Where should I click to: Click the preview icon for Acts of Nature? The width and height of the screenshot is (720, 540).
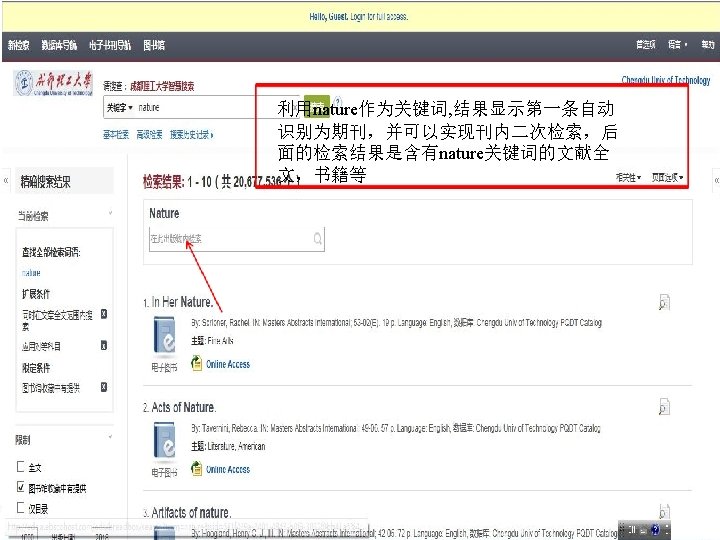point(664,407)
